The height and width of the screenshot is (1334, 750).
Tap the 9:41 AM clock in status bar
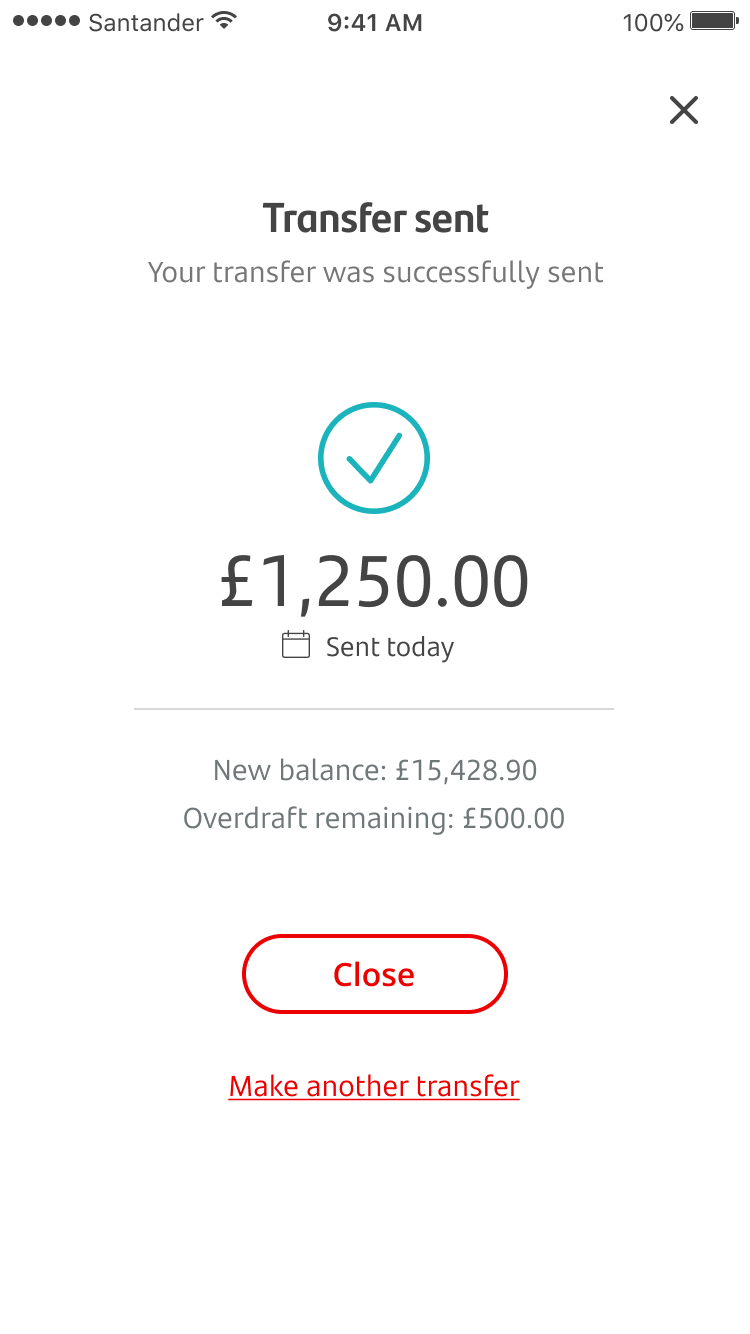(375, 22)
